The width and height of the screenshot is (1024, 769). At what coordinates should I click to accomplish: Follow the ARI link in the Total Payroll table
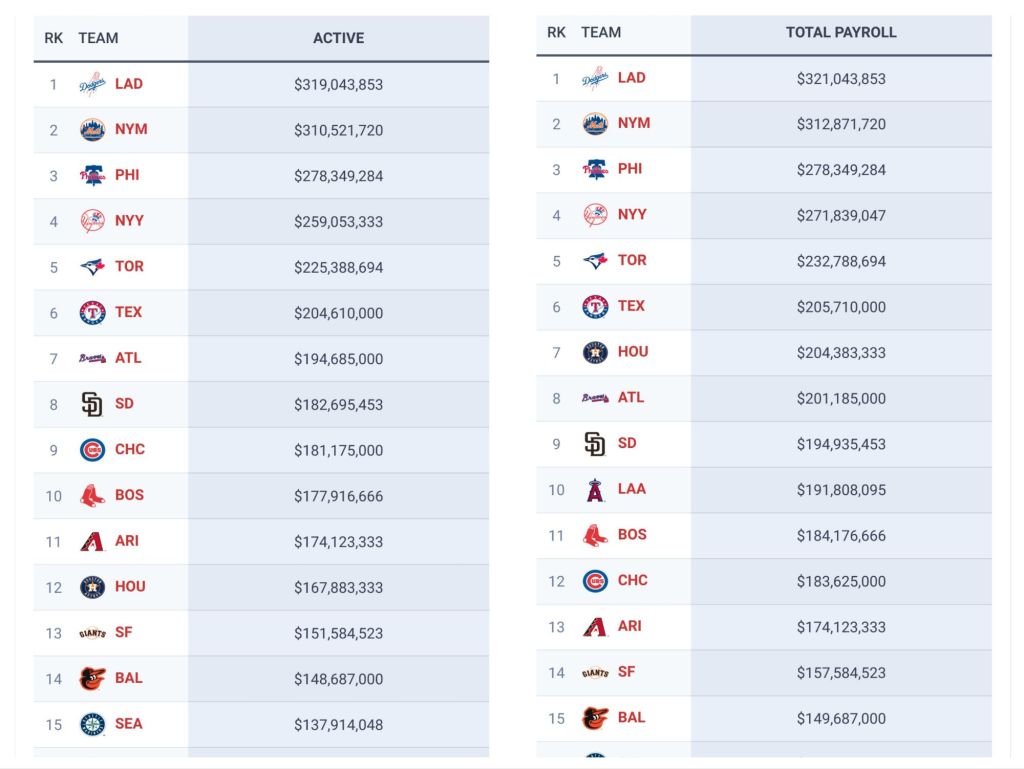pos(630,627)
